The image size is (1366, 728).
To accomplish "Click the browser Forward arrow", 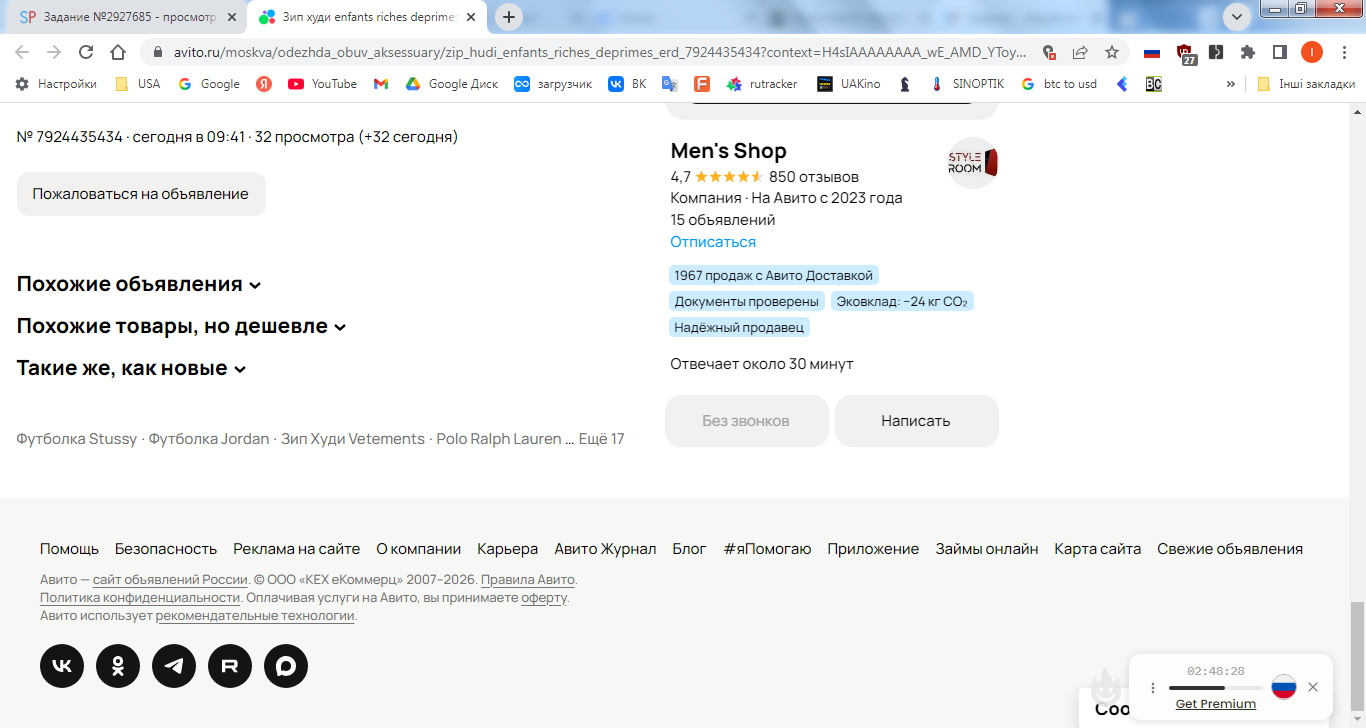I will click(54, 52).
